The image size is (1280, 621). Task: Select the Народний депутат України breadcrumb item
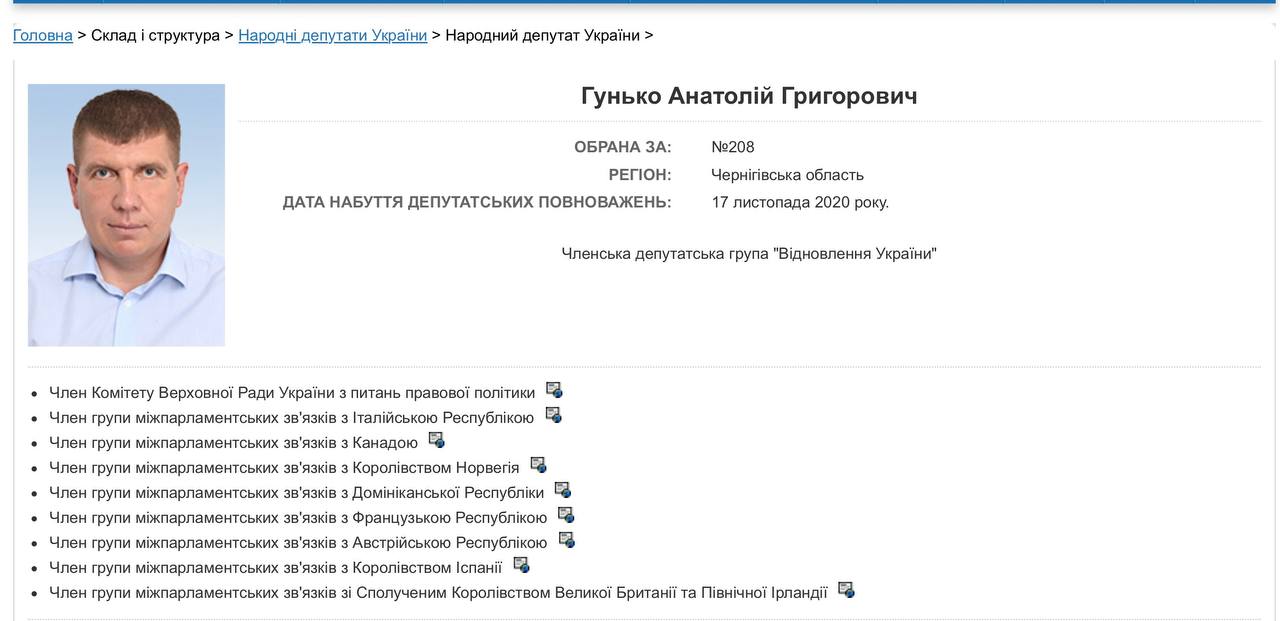click(542, 35)
